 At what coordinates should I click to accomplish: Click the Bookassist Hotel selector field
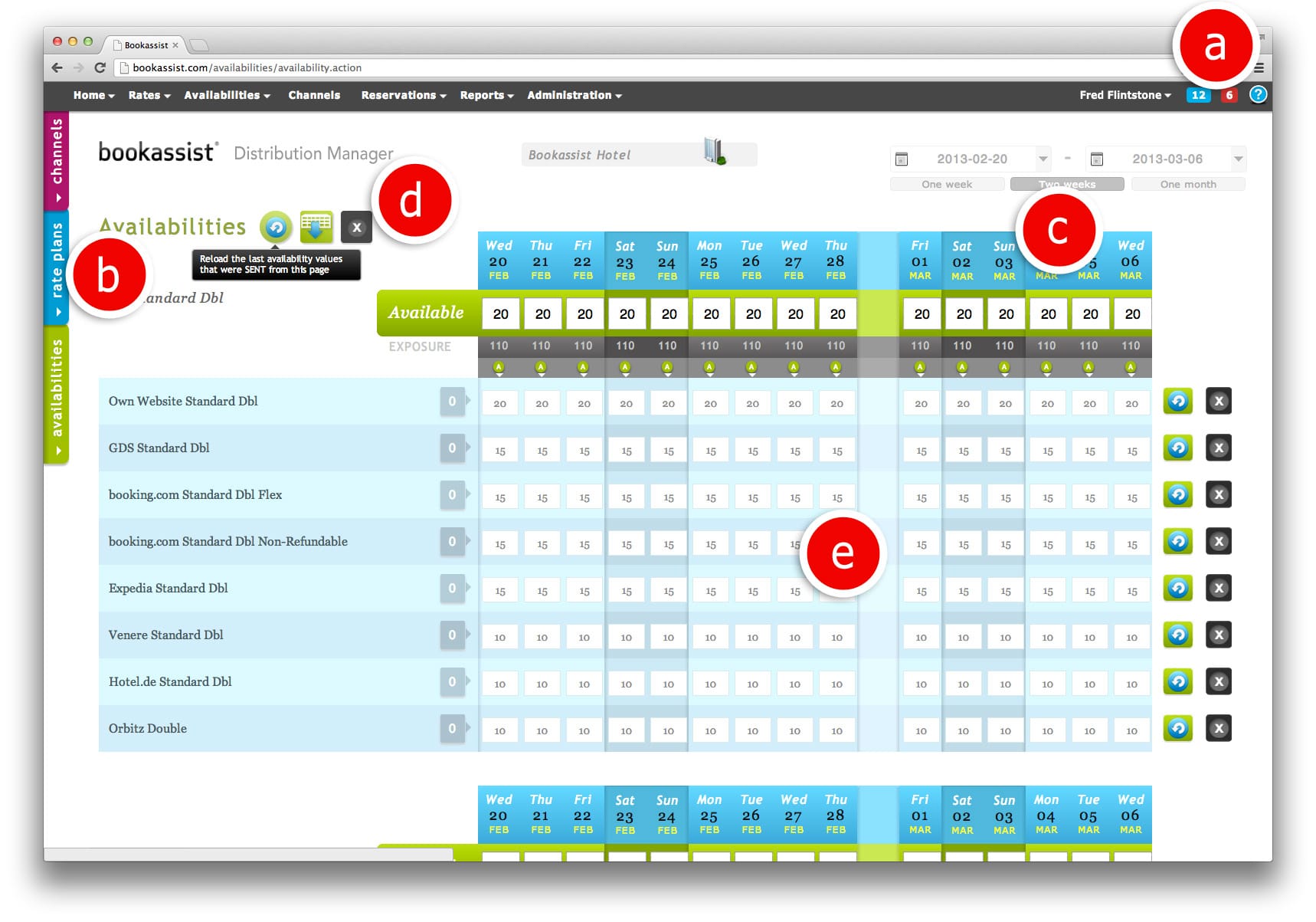[639, 155]
